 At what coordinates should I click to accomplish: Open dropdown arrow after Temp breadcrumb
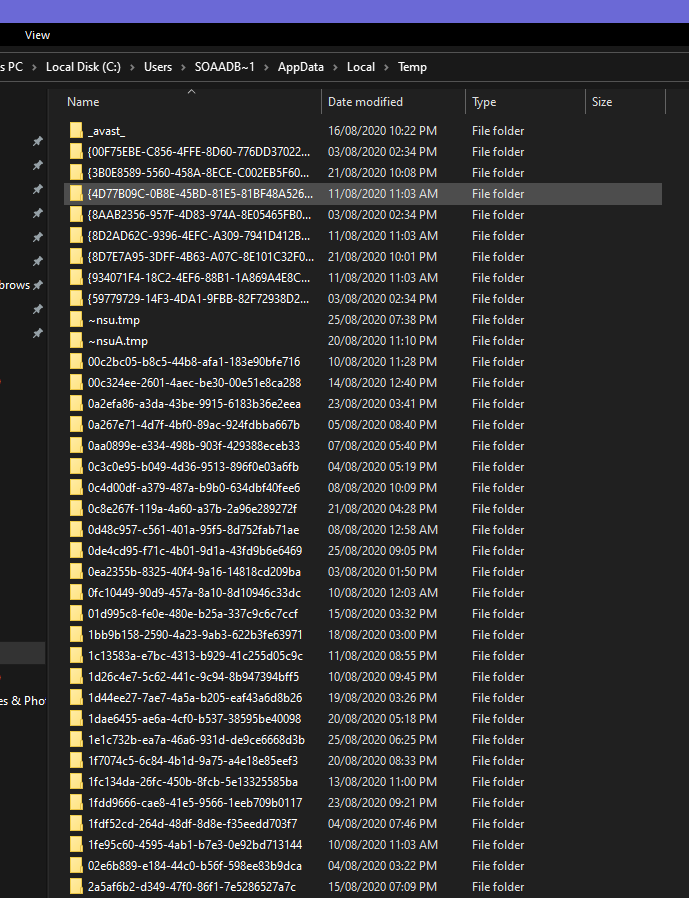pyautogui.click(x=439, y=67)
